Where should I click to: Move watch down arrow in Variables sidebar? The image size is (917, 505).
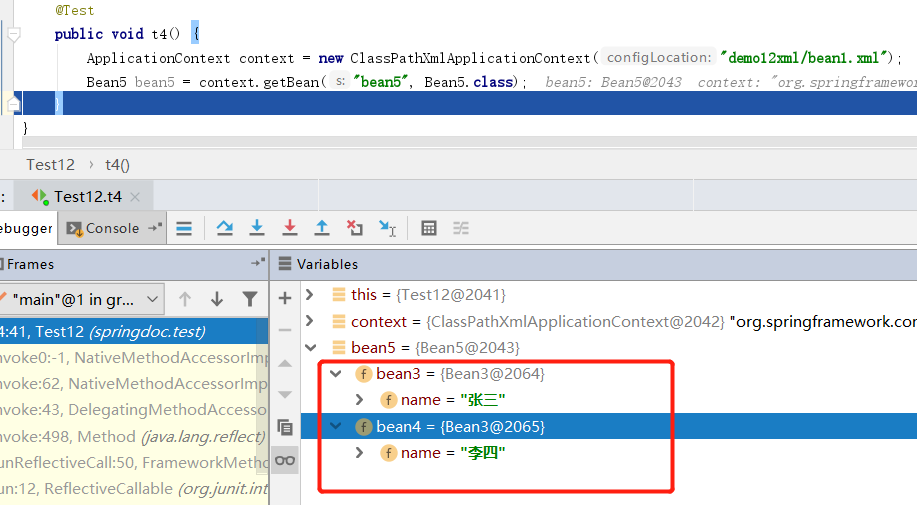[285, 395]
